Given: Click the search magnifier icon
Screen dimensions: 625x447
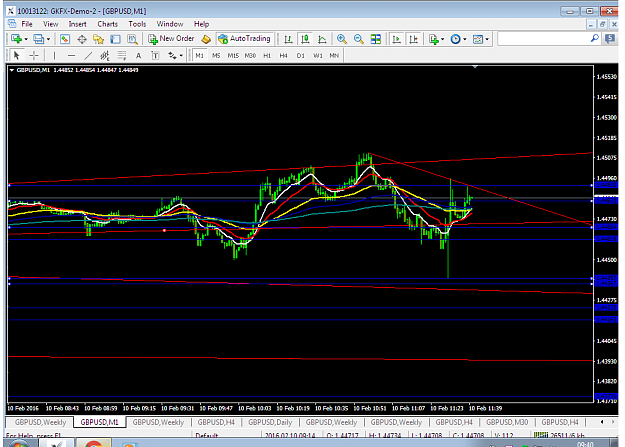Looking at the screenshot, I should coord(594,38).
